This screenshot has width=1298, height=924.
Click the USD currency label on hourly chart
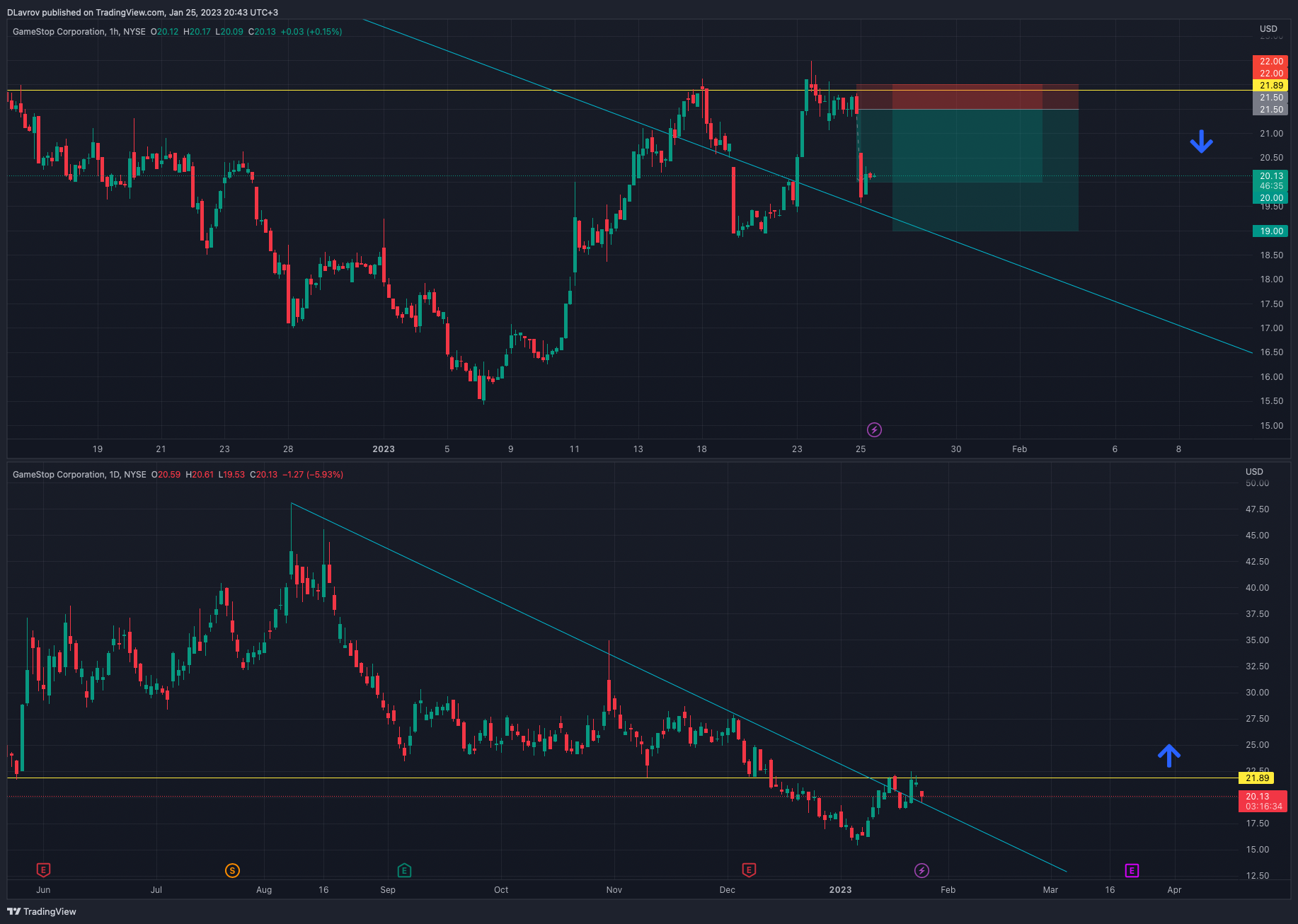[1268, 29]
